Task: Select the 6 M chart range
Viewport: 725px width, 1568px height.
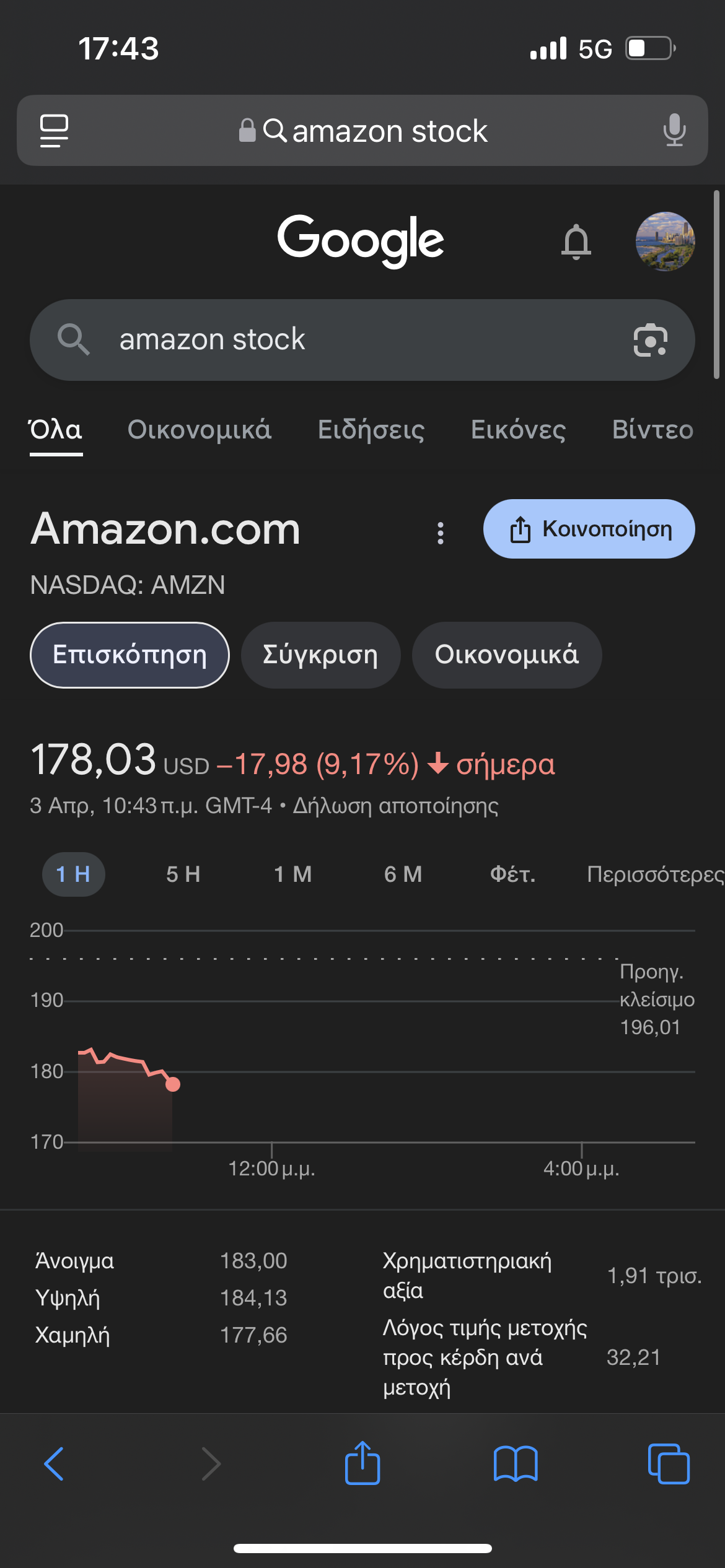Action: click(x=403, y=874)
